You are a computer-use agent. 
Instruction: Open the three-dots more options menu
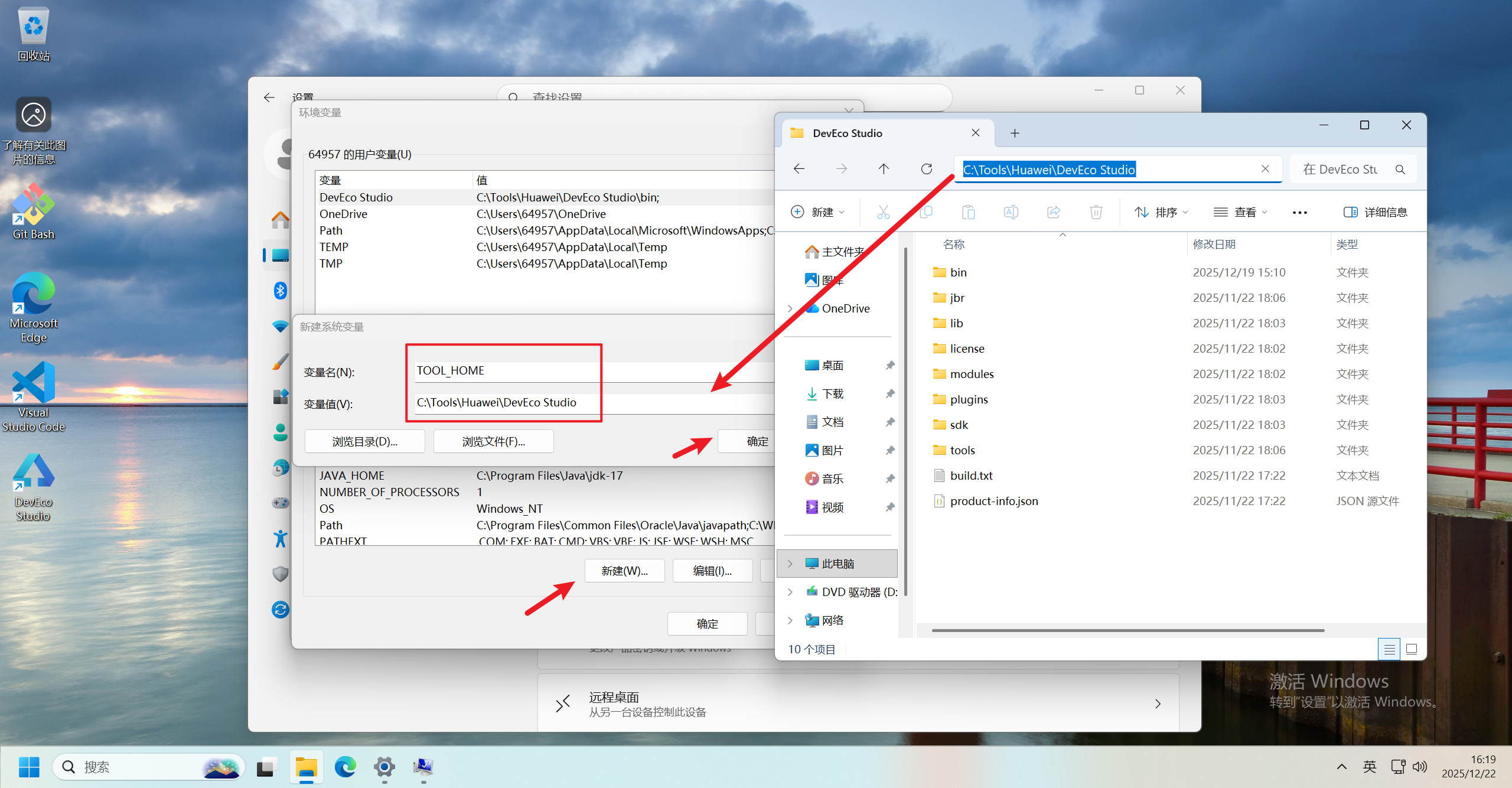click(1299, 212)
